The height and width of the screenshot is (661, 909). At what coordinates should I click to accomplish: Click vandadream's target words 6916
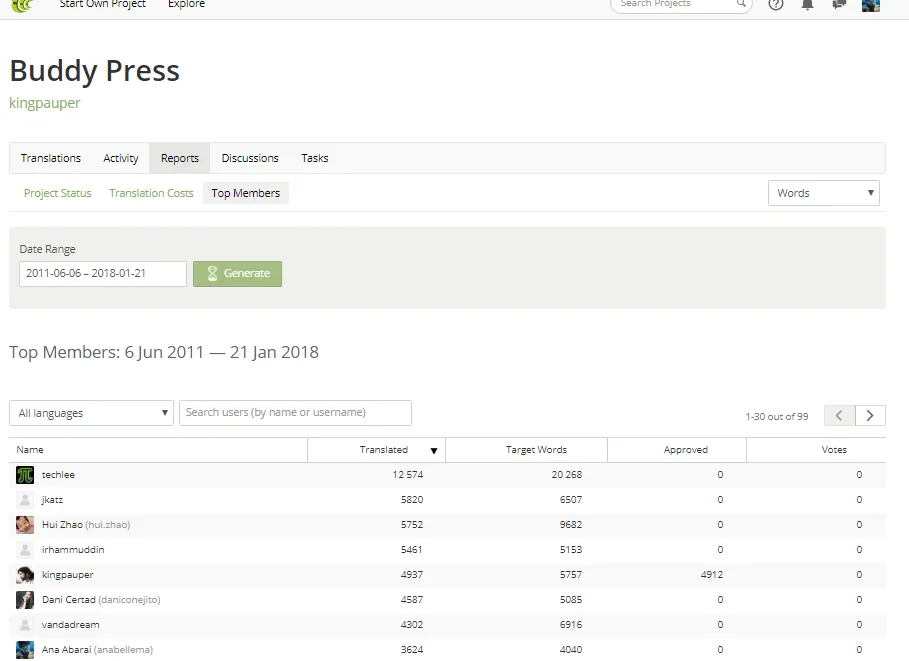[571, 624]
